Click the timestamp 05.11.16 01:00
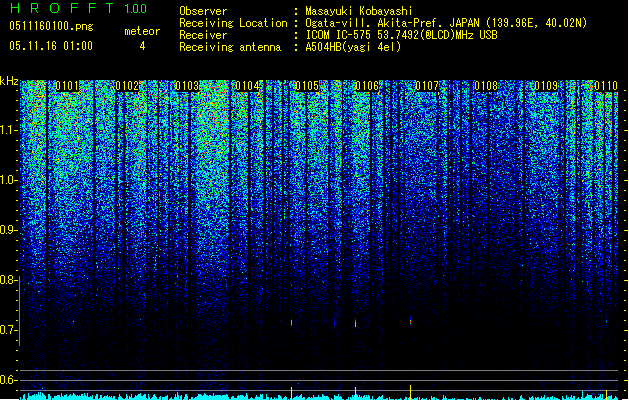 coord(51,46)
